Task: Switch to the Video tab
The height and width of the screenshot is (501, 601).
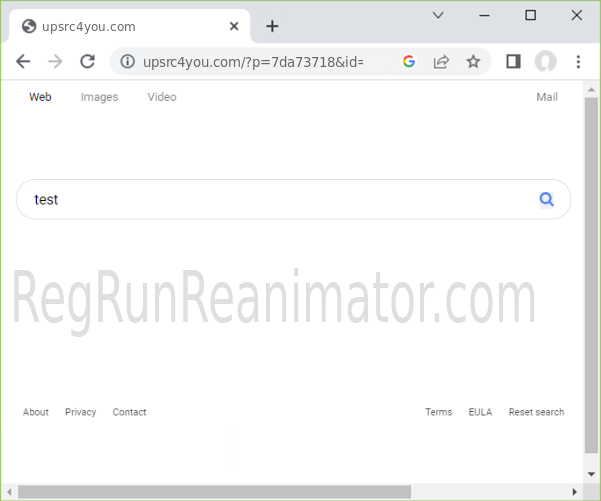Action: coord(162,97)
